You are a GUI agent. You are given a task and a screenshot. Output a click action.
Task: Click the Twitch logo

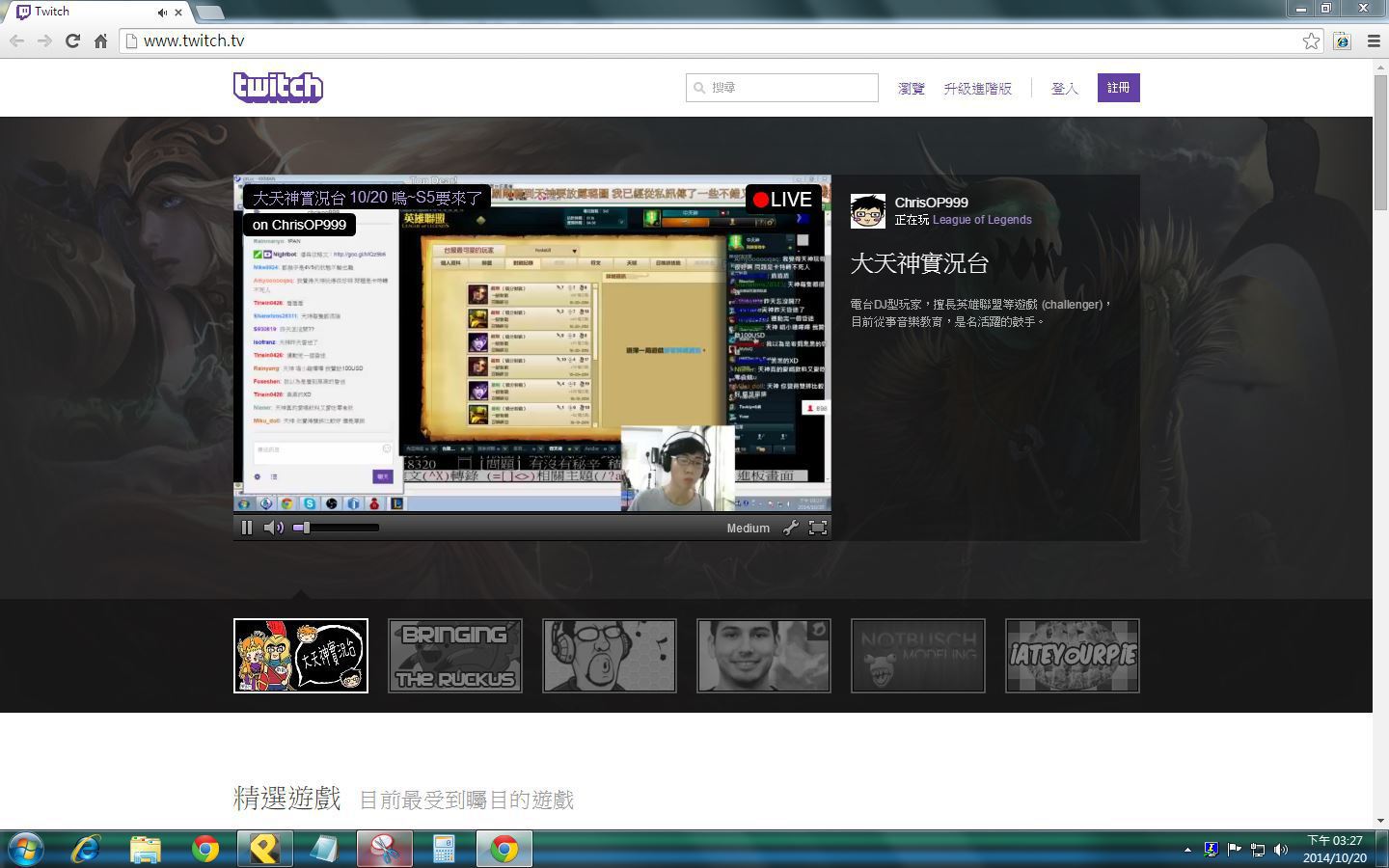coord(278,87)
